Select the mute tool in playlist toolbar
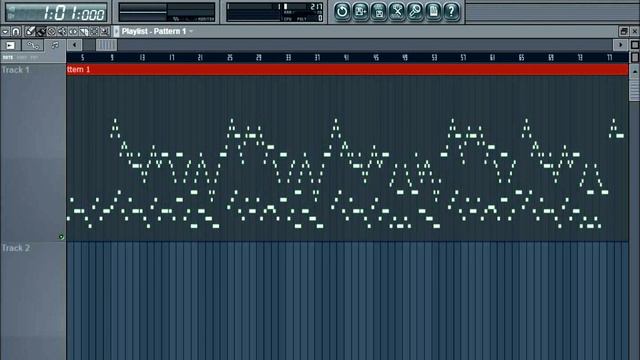 click(62, 31)
